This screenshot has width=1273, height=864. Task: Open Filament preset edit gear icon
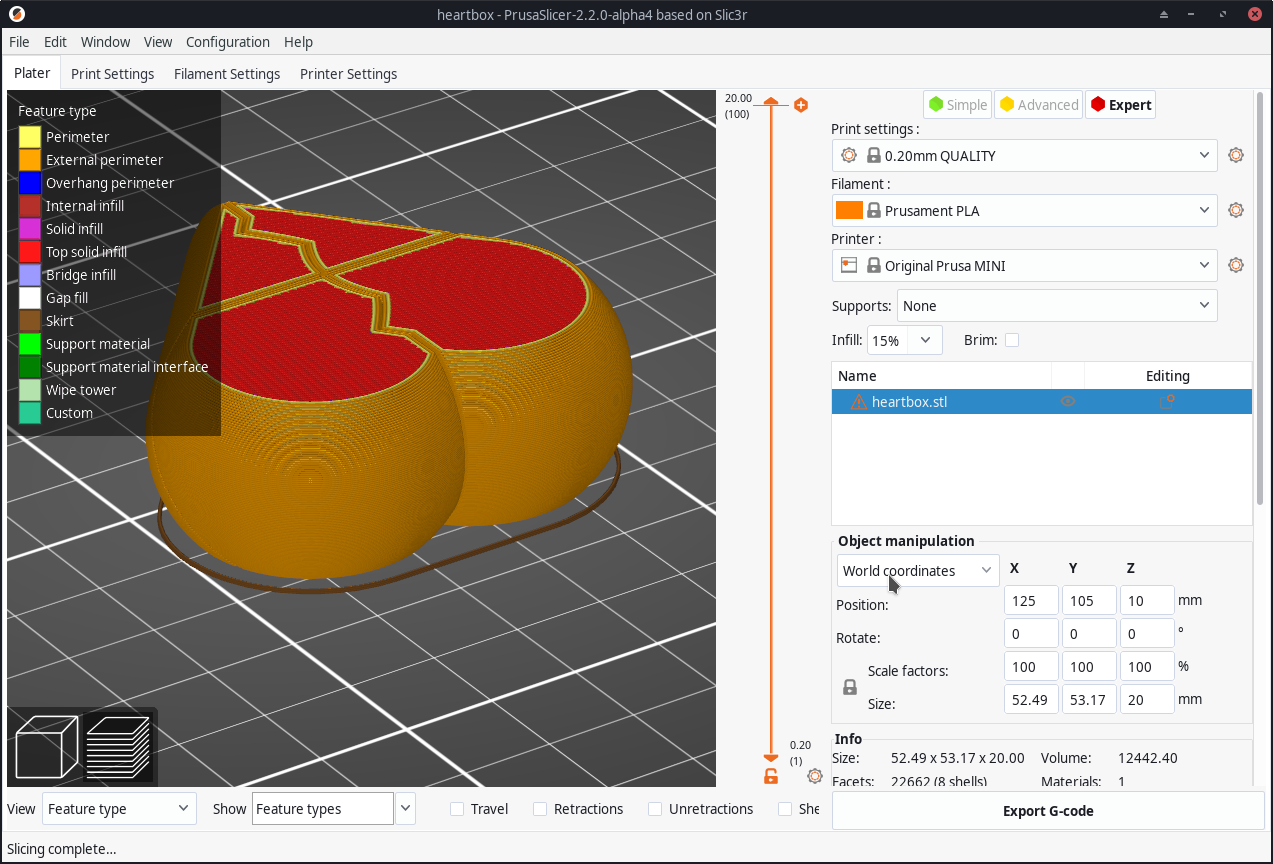1236,210
